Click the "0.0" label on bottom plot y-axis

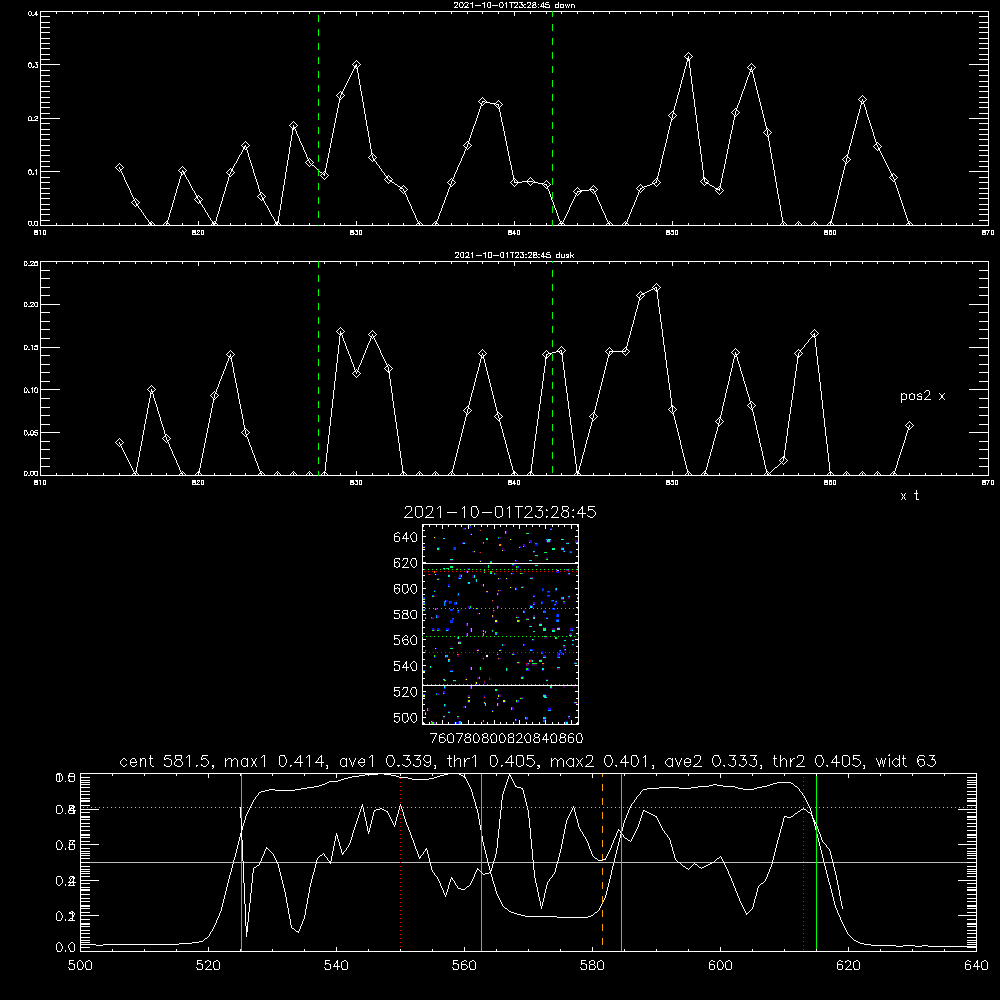[x=65, y=948]
